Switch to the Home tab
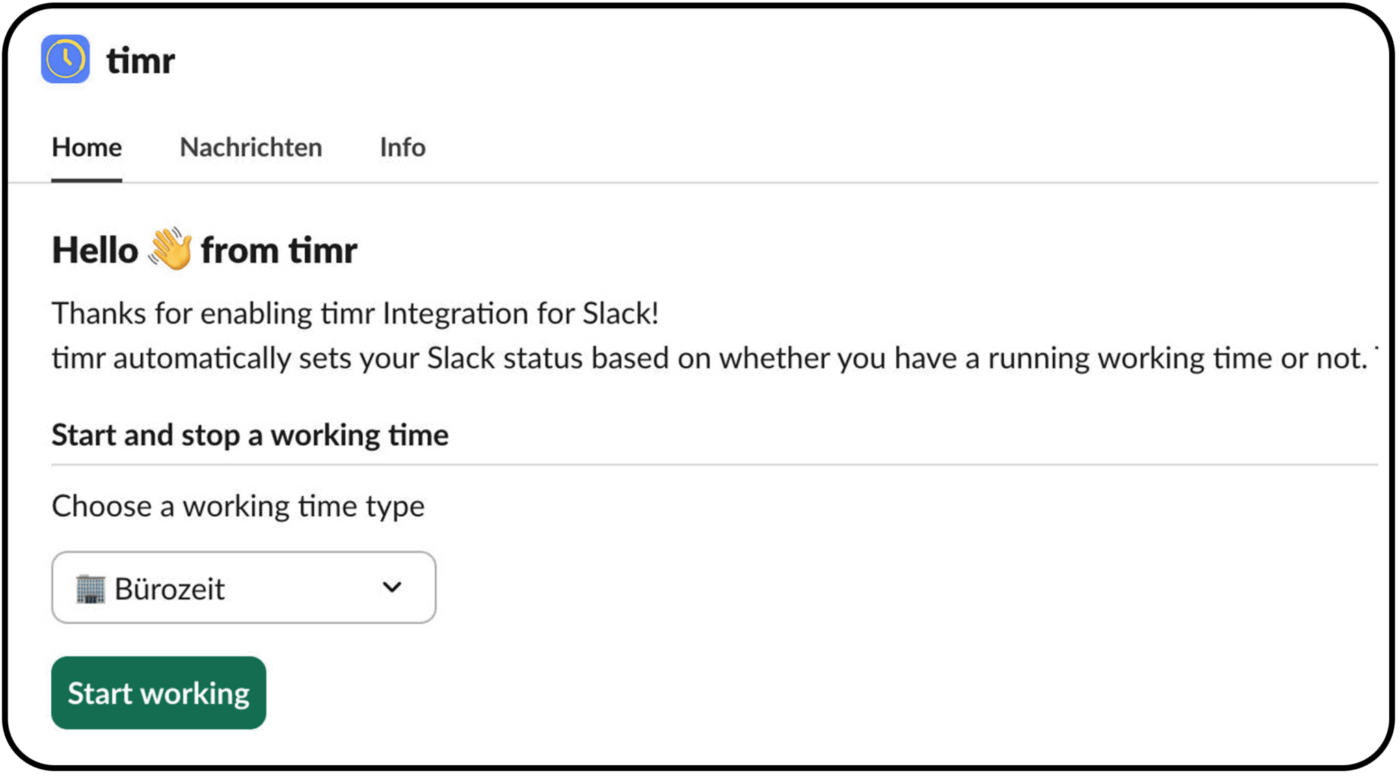This screenshot has height=776, width=1400. click(87, 148)
